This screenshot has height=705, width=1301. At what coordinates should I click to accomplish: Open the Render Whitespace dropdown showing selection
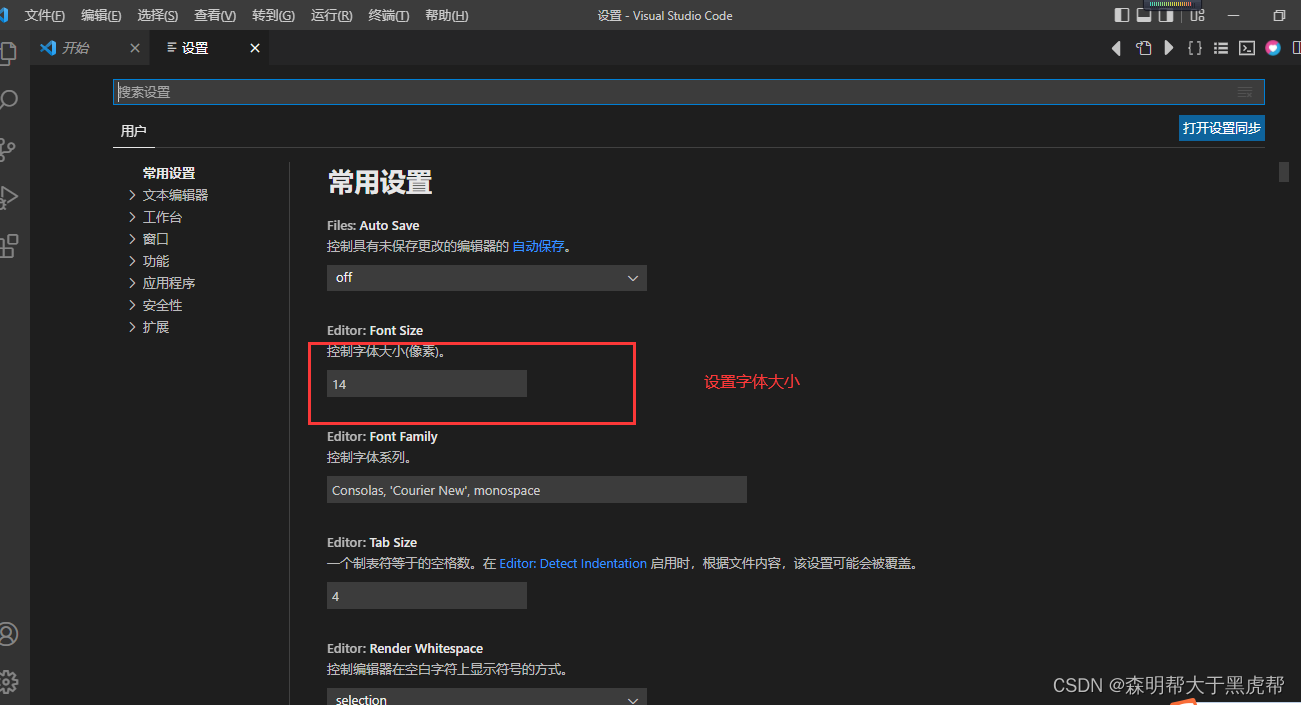pos(487,697)
